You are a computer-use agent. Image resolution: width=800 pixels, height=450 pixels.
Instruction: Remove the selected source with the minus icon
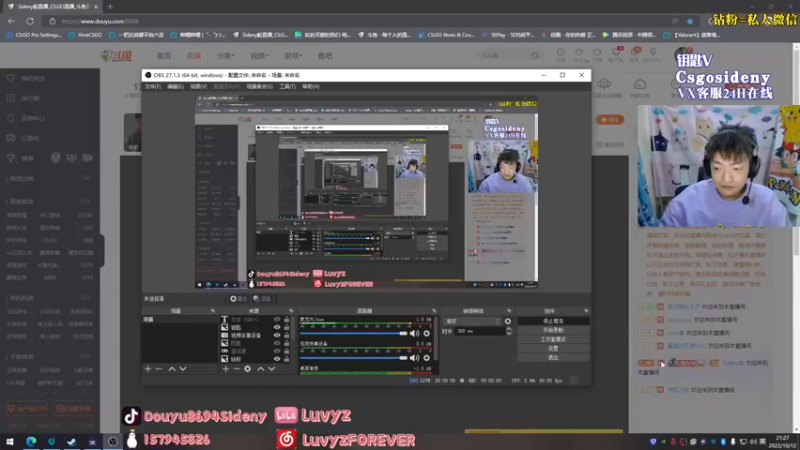(236, 368)
